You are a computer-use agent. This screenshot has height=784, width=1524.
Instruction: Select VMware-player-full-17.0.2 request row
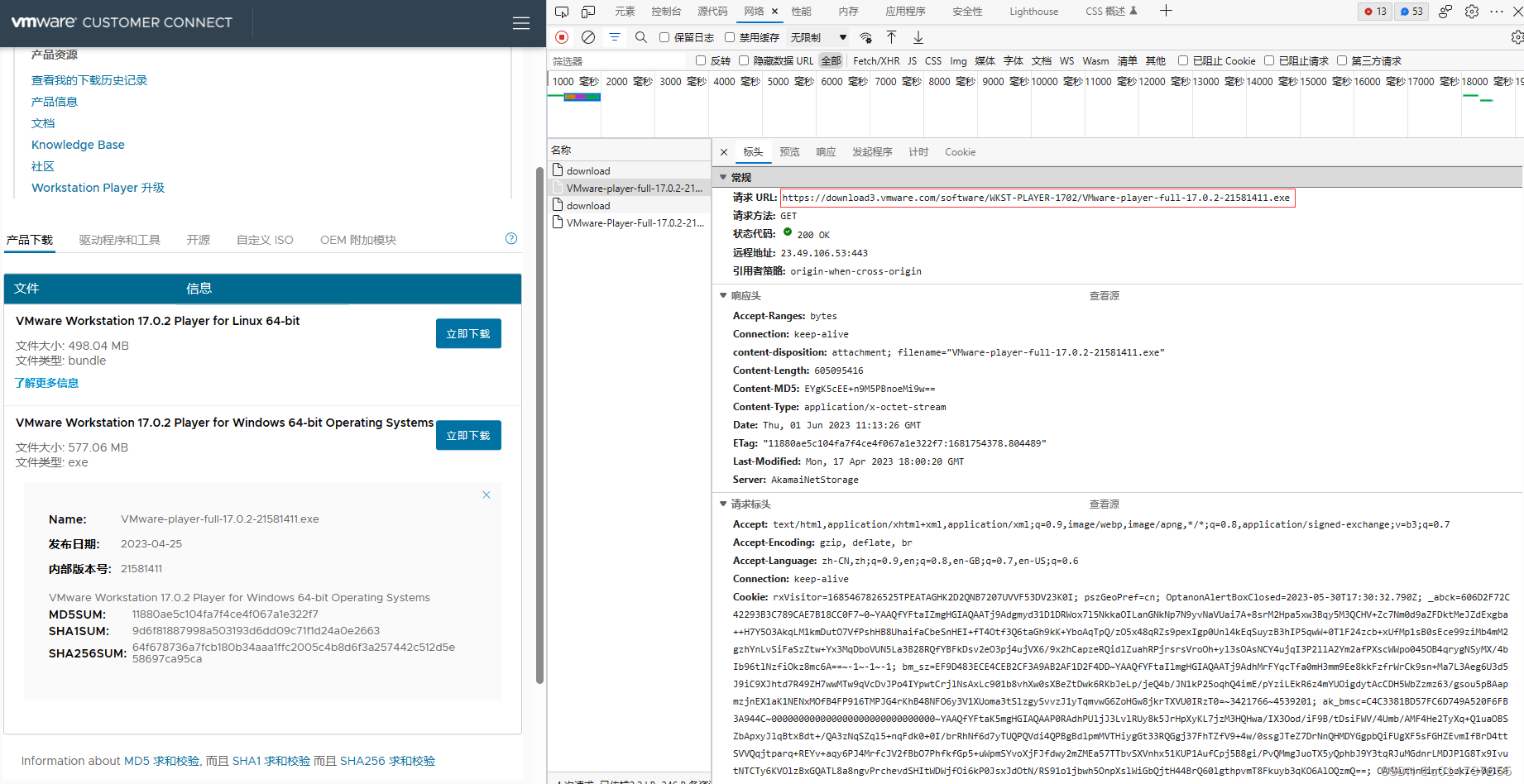coord(629,188)
